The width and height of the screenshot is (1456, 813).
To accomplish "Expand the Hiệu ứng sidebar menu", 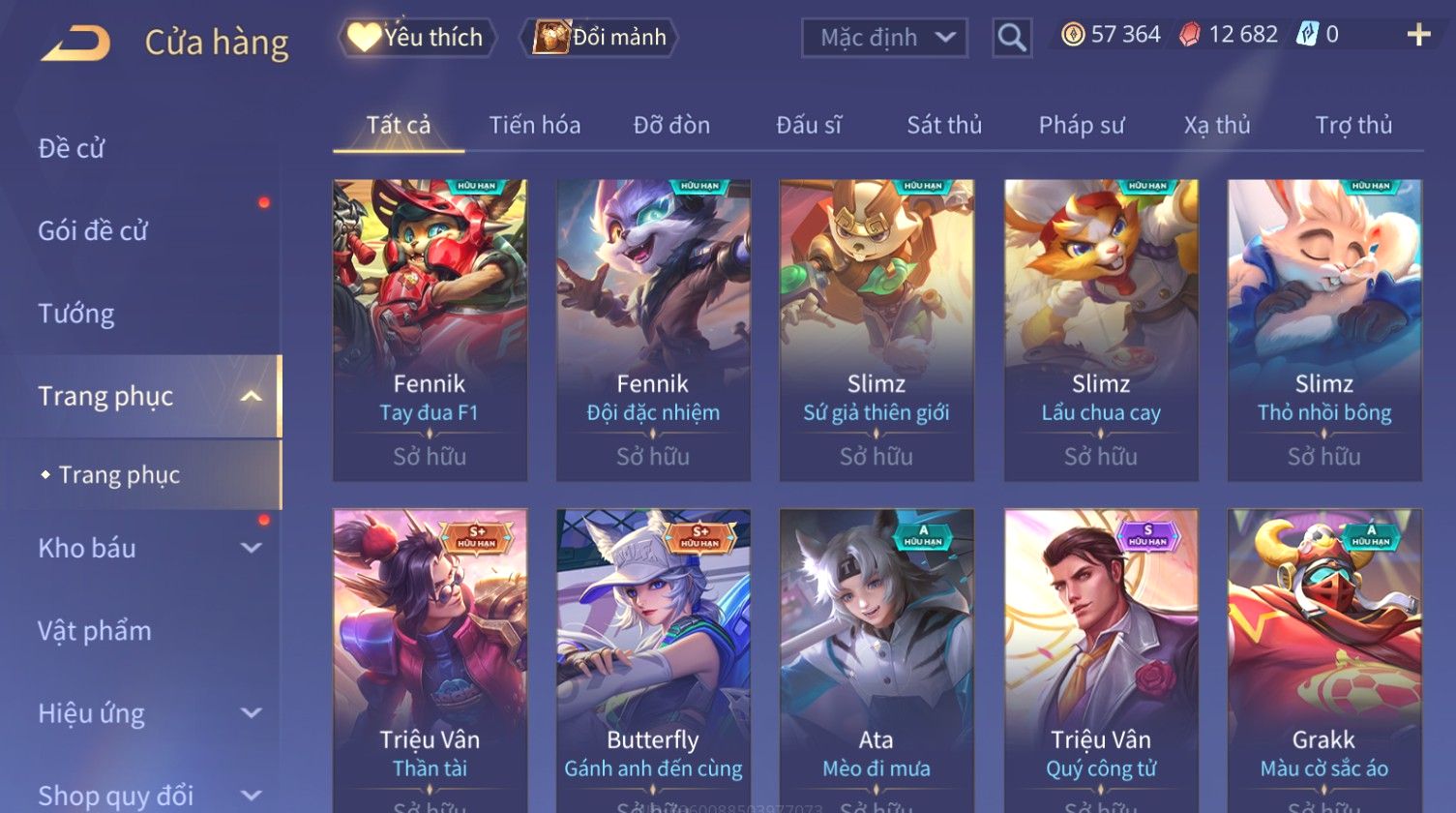I will tap(252, 713).
